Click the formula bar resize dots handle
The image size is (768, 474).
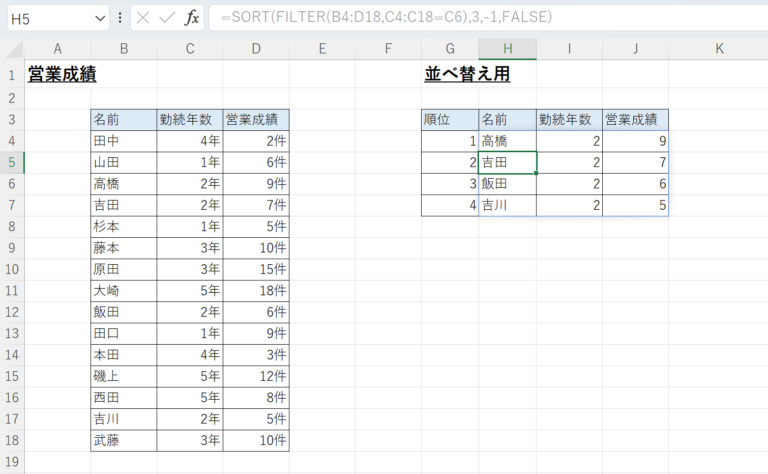click(x=120, y=18)
